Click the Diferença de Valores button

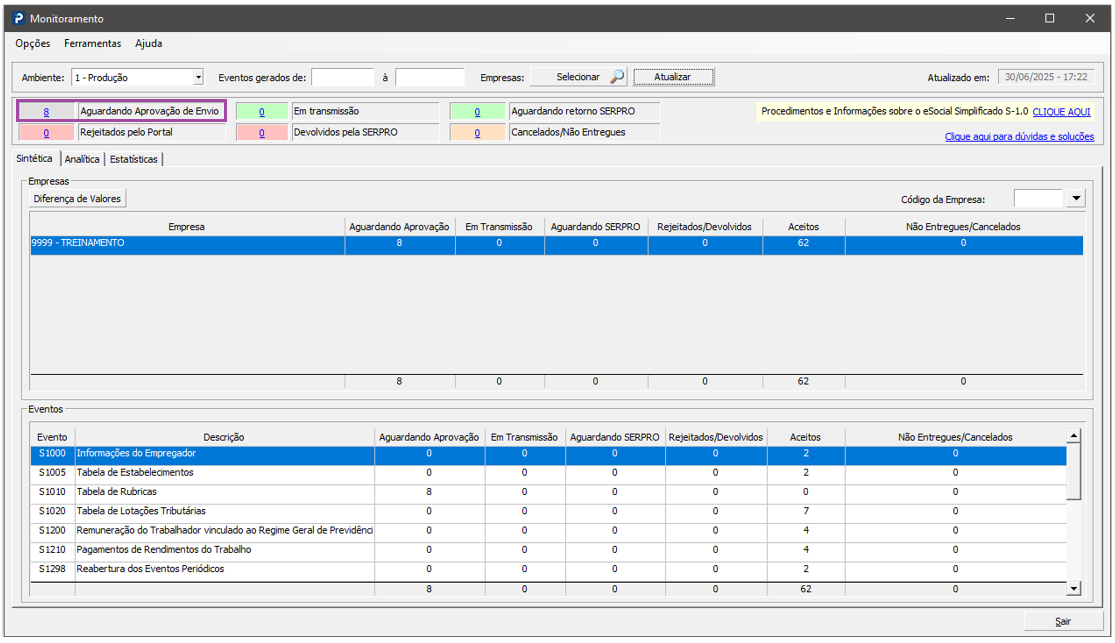tap(77, 198)
